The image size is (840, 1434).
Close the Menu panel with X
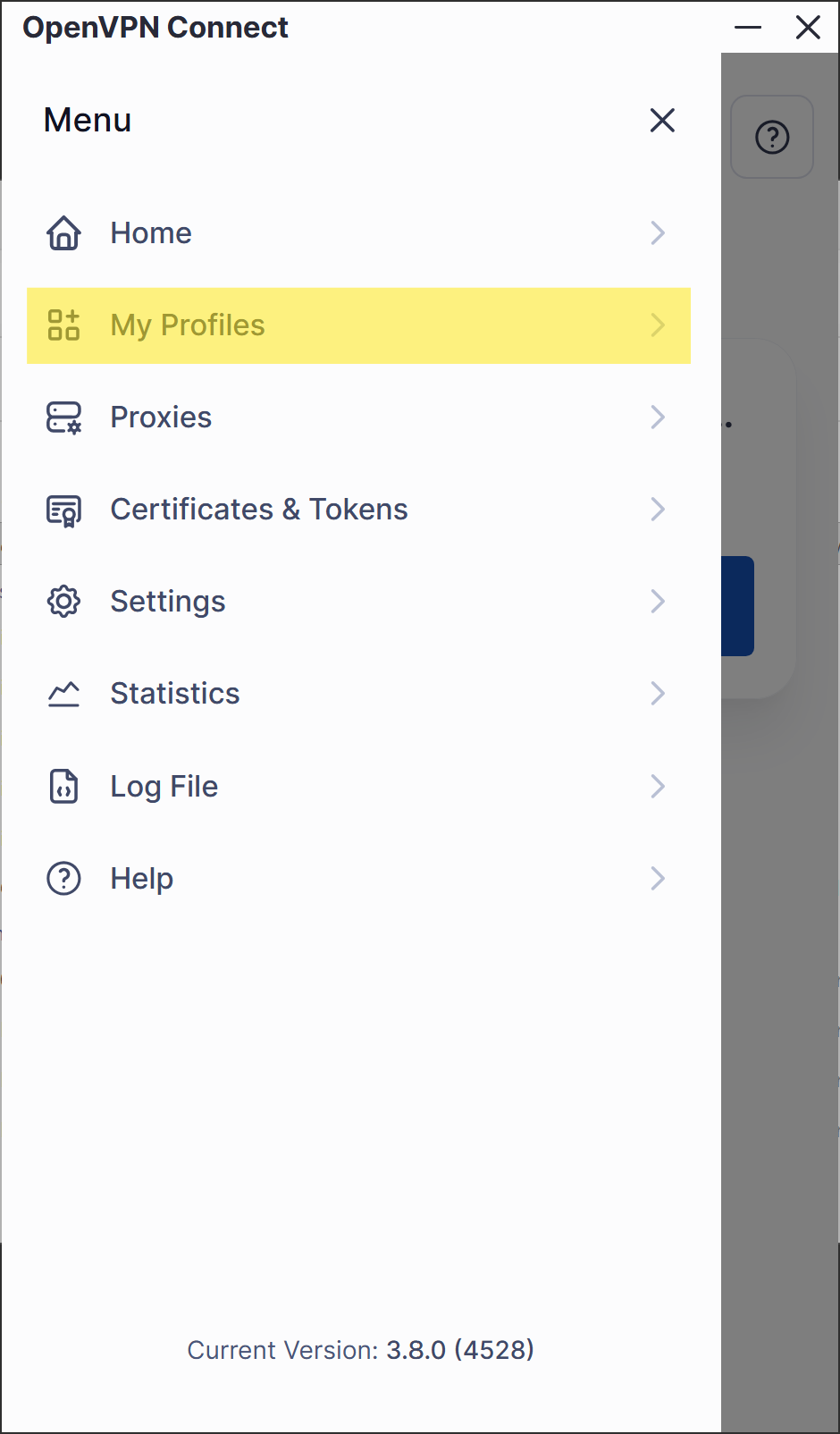[x=662, y=120]
